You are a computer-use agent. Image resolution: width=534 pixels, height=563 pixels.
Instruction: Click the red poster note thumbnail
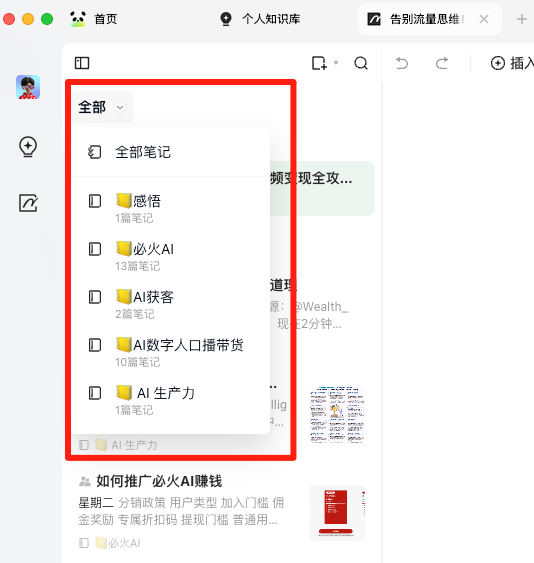coord(337,513)
